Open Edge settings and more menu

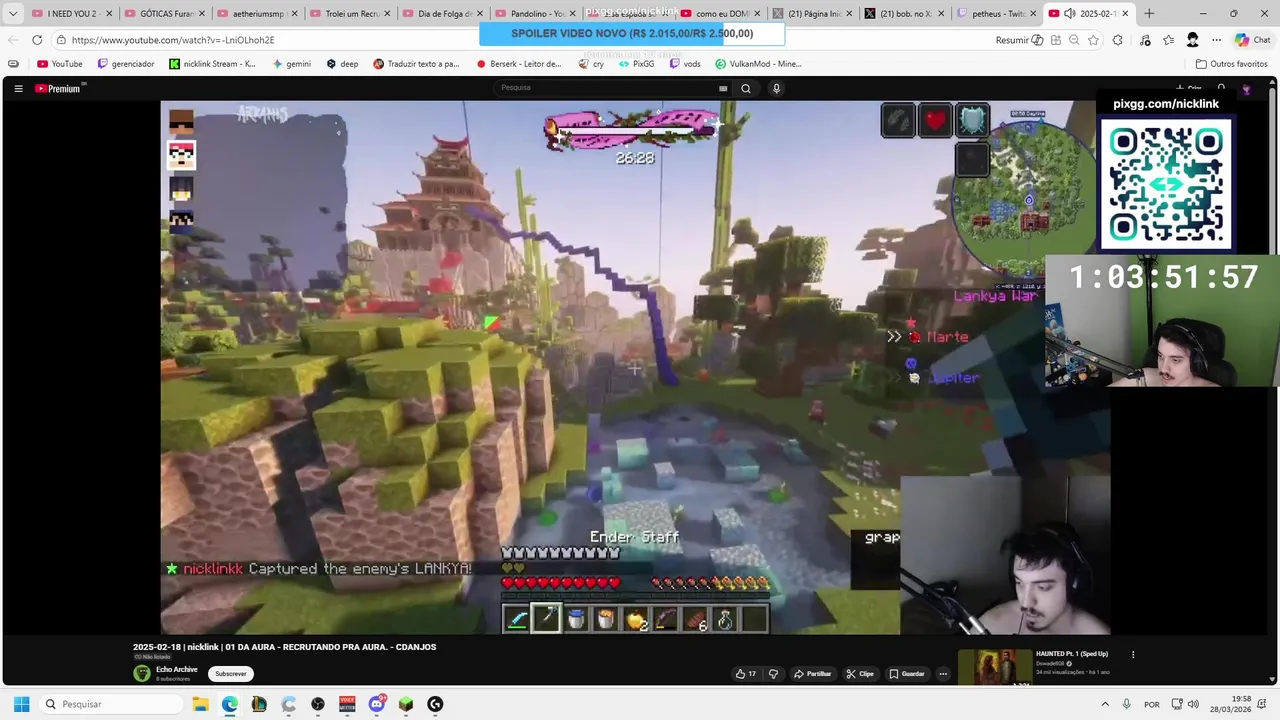tap(1216, 40)
